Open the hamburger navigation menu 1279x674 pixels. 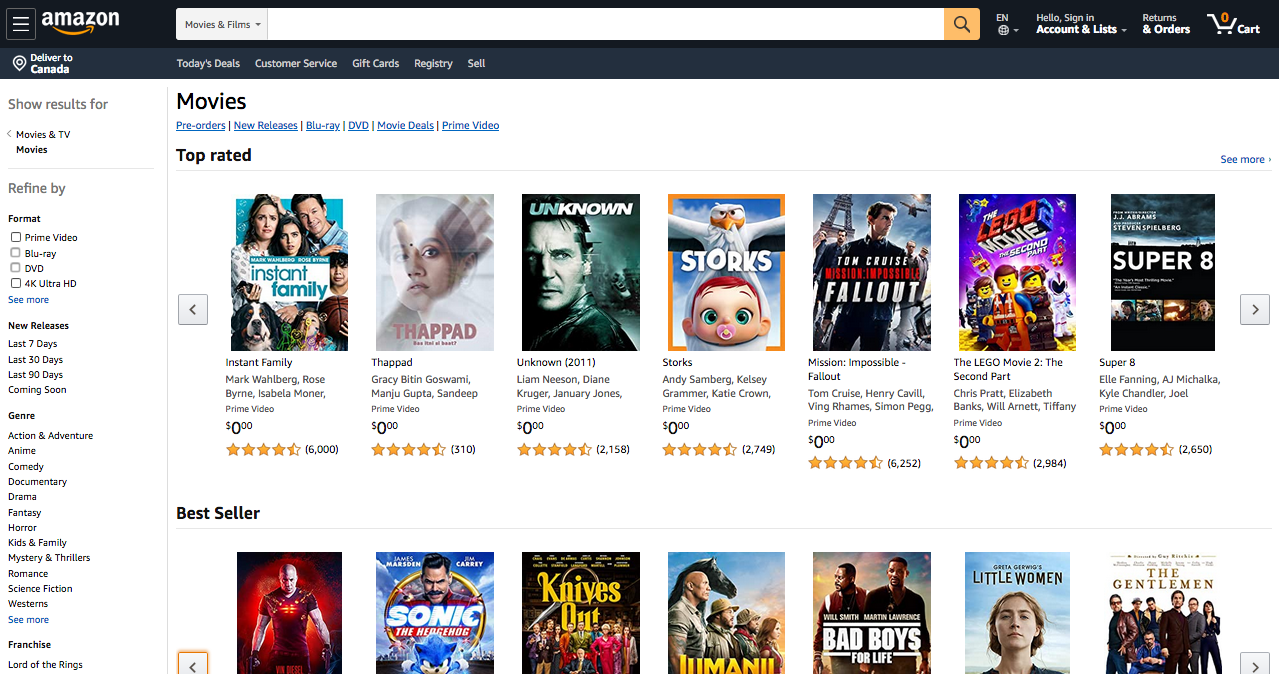(x=20, y=23)
